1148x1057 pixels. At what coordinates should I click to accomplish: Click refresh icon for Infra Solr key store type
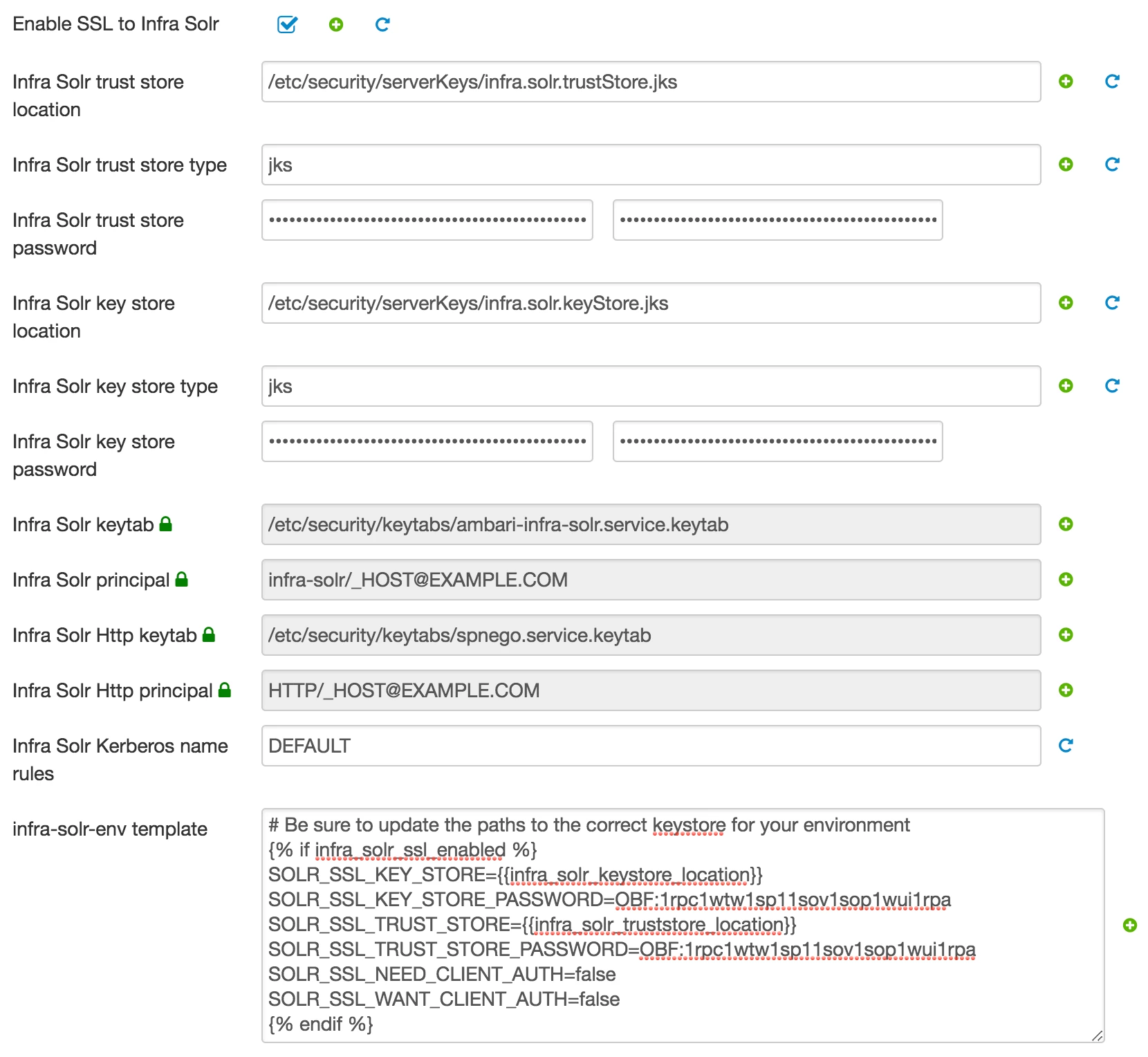1112,386
